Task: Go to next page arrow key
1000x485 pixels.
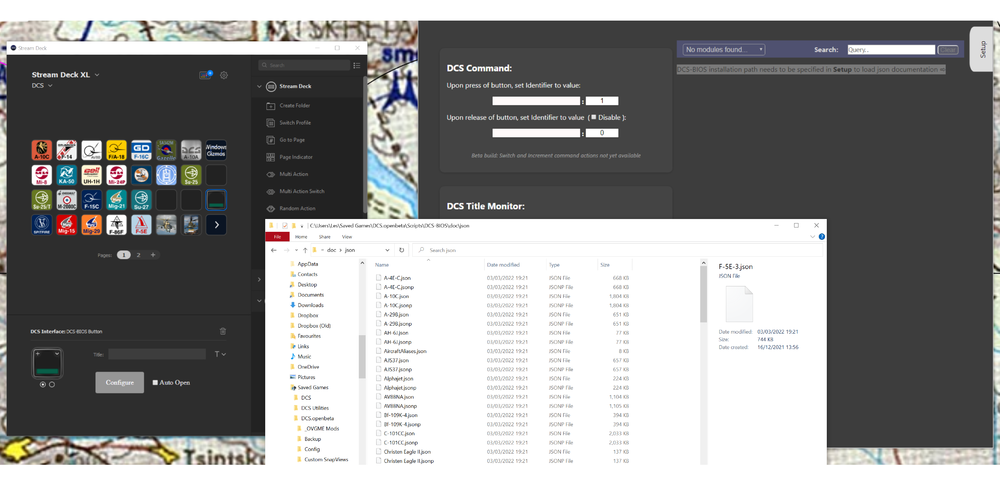Action: click(216, 225)
